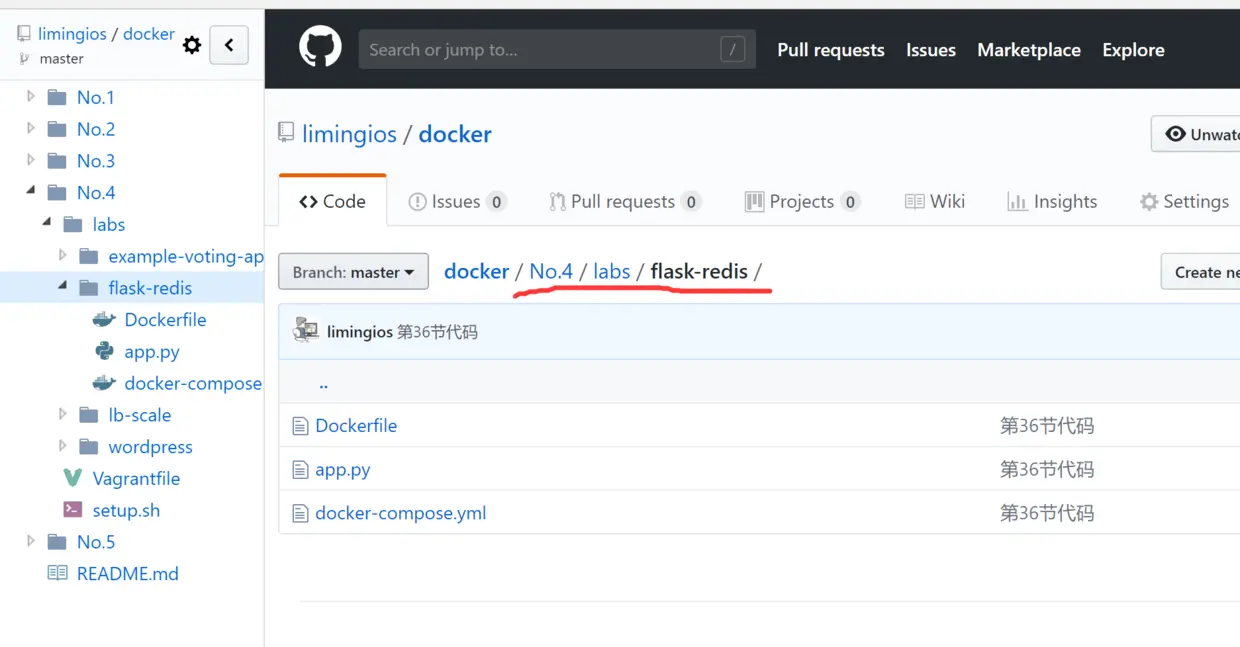Click the eye icon on Unwatch button
This screenshot has width=1240, height=647.
(1176, 134)
